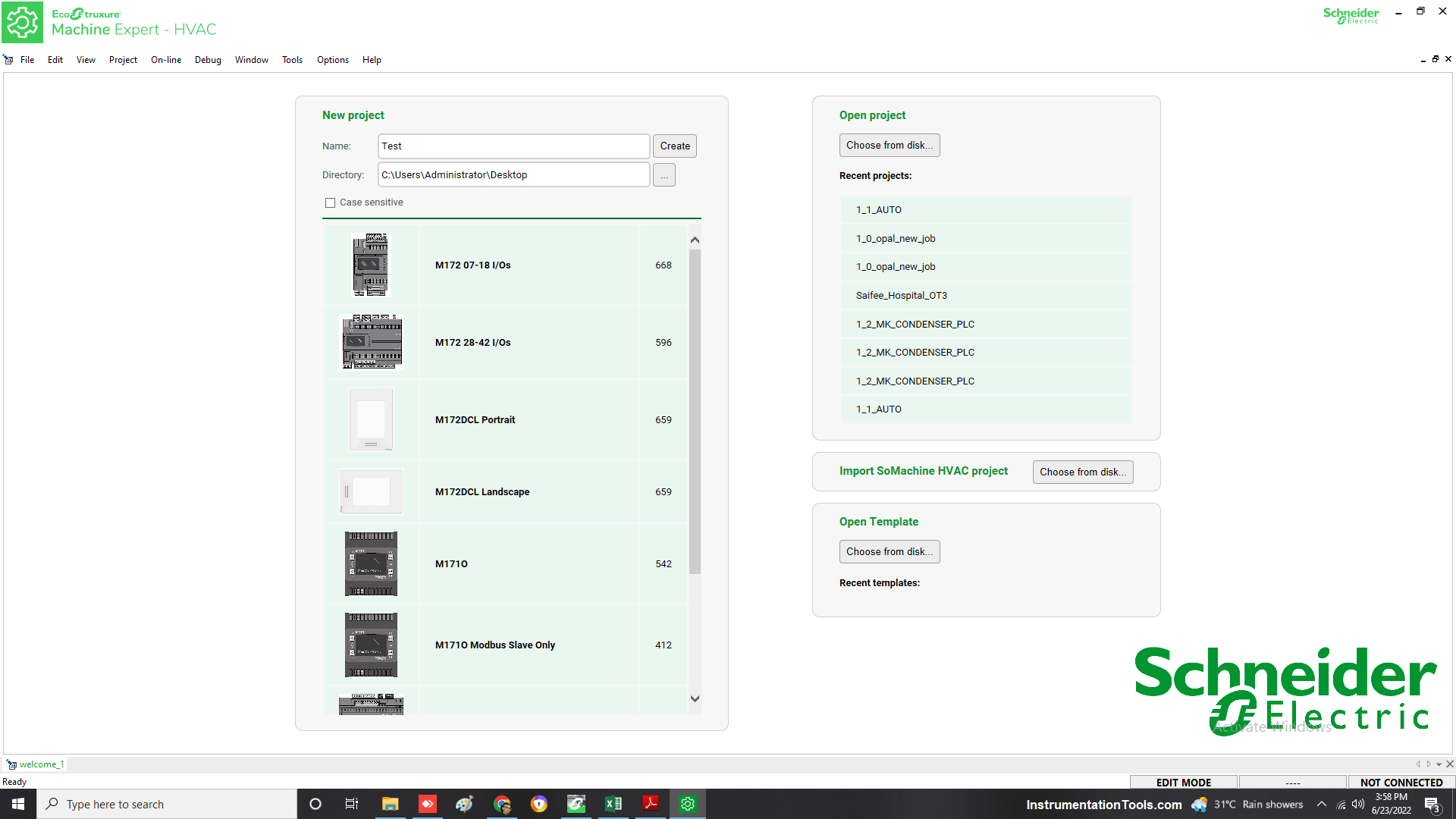The height and width of the screenshot is (819, 1456).
Task: Select the M171O Modbus Slave Only label
Action: (x=495, y=645)
